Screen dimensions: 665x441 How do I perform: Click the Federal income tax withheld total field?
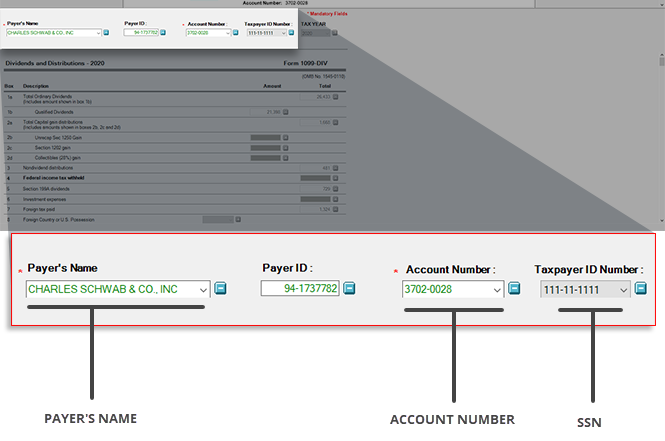pyautogui.click(x=315, y=178)
